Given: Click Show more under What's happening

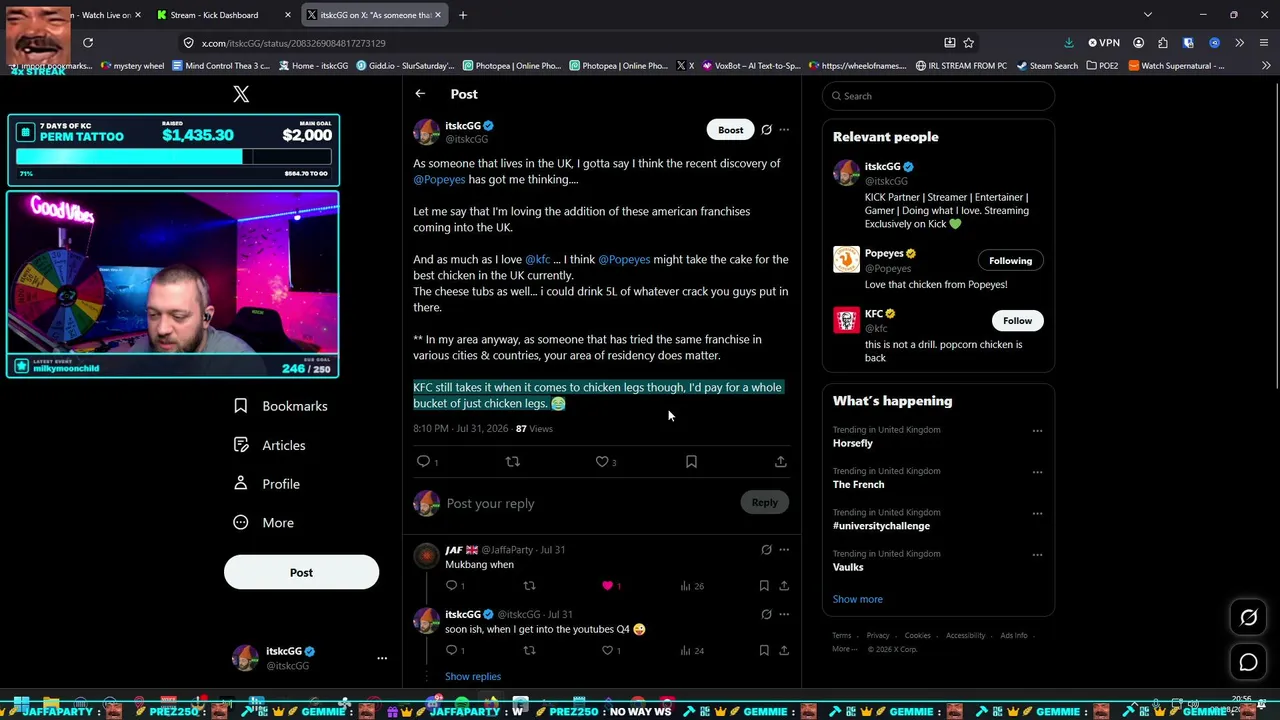Looking at the screenshot, I should pyautogui.click(x=857, y=599).
